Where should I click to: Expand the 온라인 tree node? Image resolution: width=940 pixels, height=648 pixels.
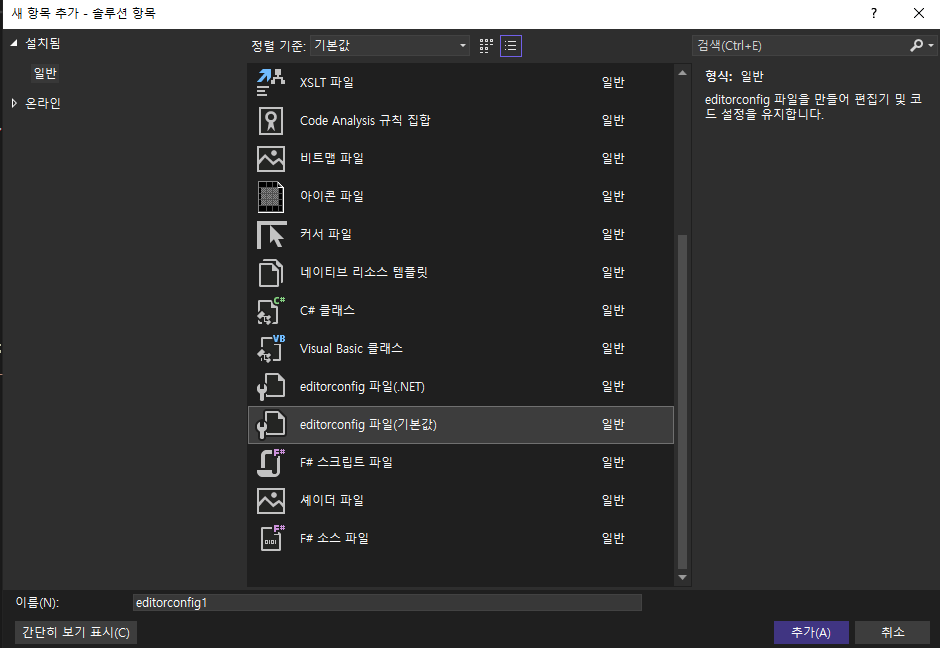point(14,103)
